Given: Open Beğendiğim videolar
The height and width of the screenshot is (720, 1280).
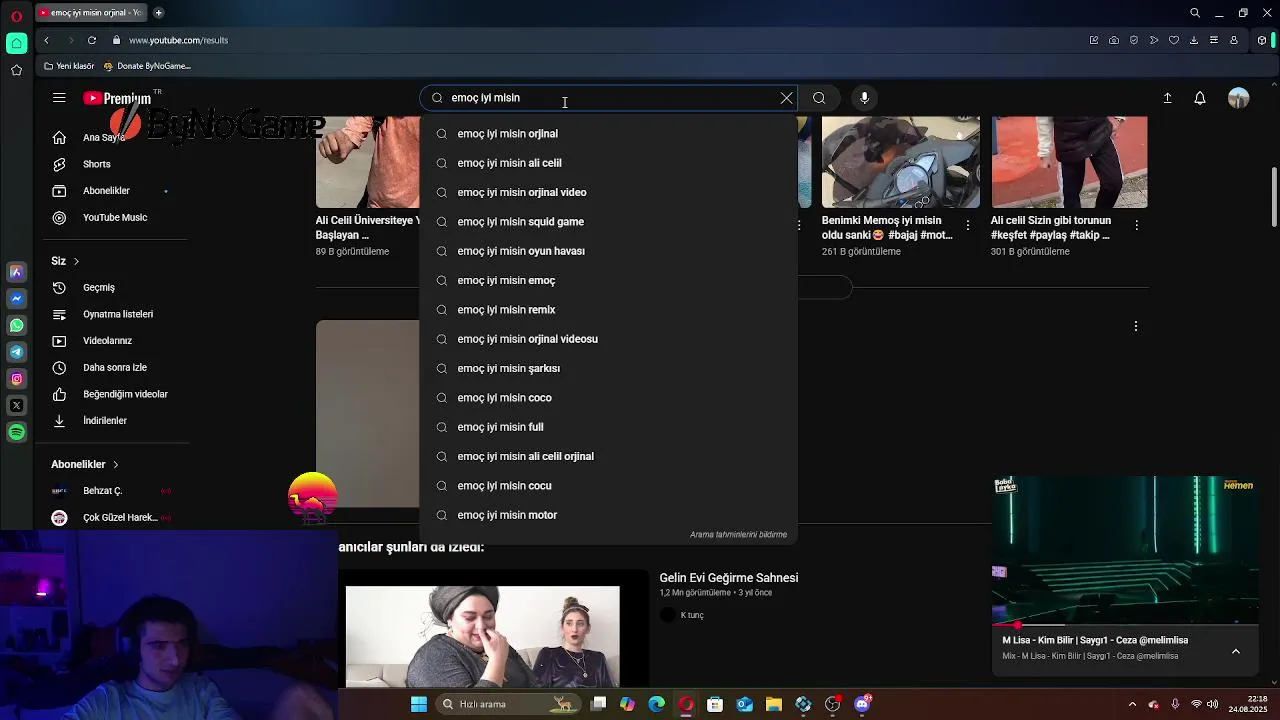Looking at the screenshot, I should pos(125,394).
